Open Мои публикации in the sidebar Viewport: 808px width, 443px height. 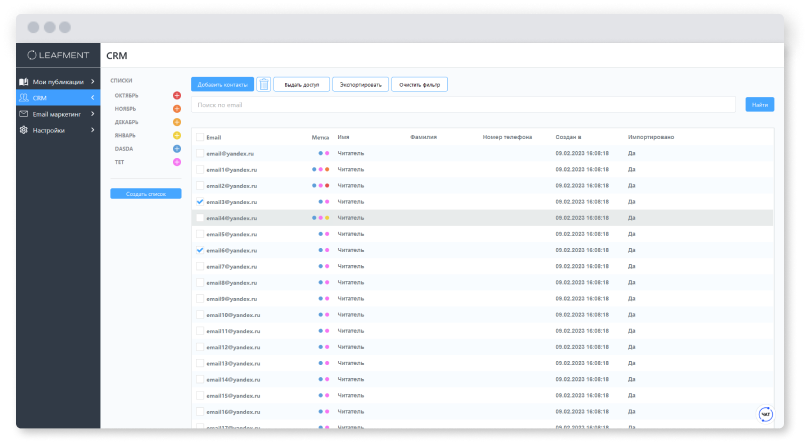tap(58, 81)
